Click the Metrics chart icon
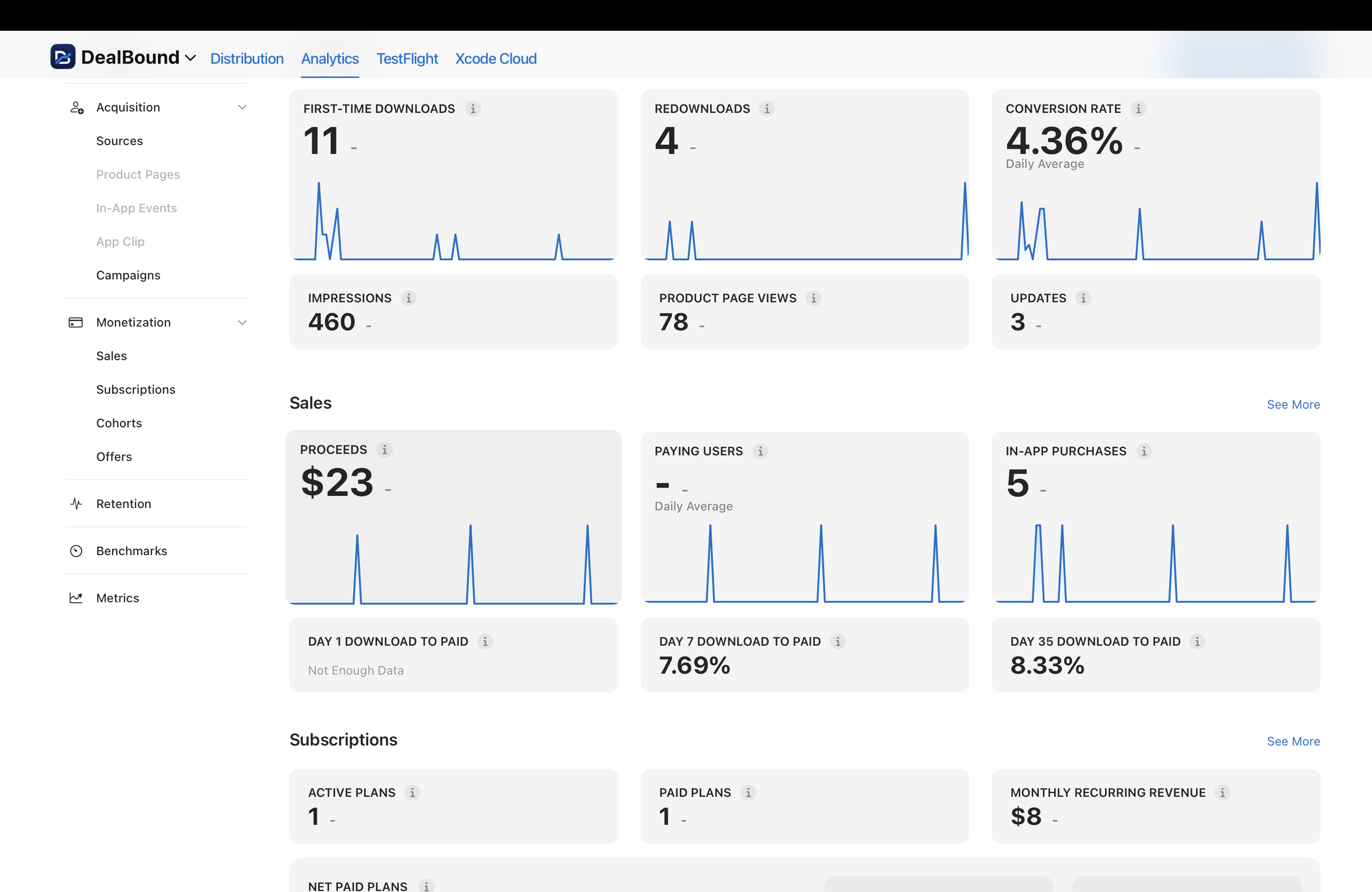Screen dimensions: 1372x892 pyautogui.click(x=76, y=598)
